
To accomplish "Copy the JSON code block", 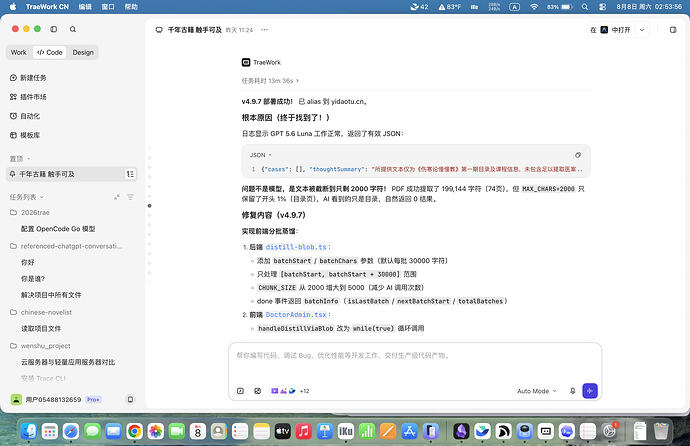I will tap(578, 155).
